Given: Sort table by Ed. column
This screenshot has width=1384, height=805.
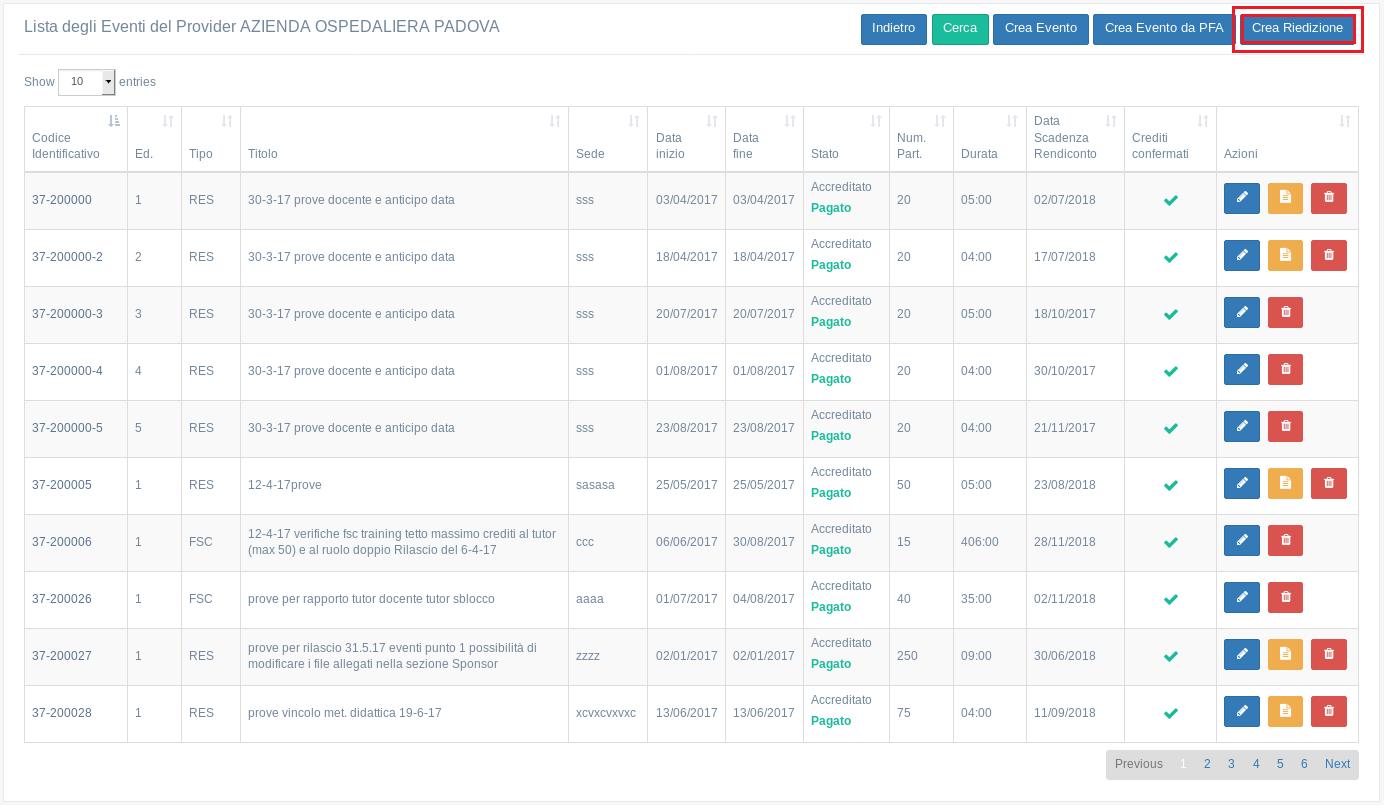Looking at the screenshot, I should tap(155, 139).
